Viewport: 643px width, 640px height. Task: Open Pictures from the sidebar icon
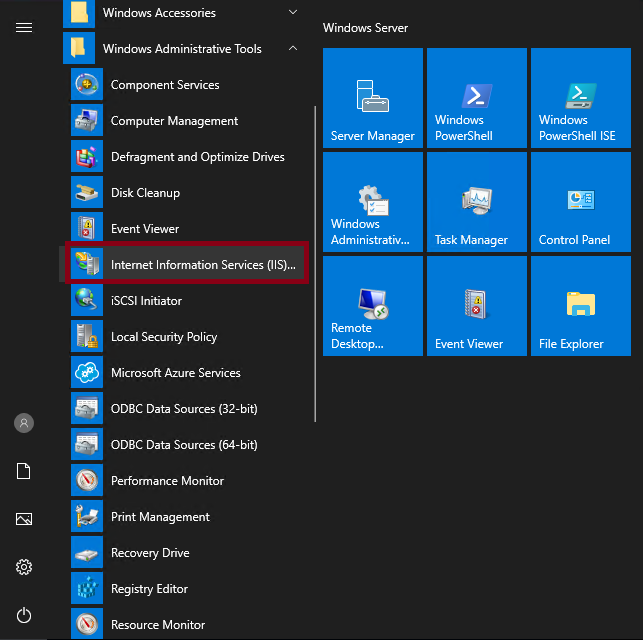[24, 519]
